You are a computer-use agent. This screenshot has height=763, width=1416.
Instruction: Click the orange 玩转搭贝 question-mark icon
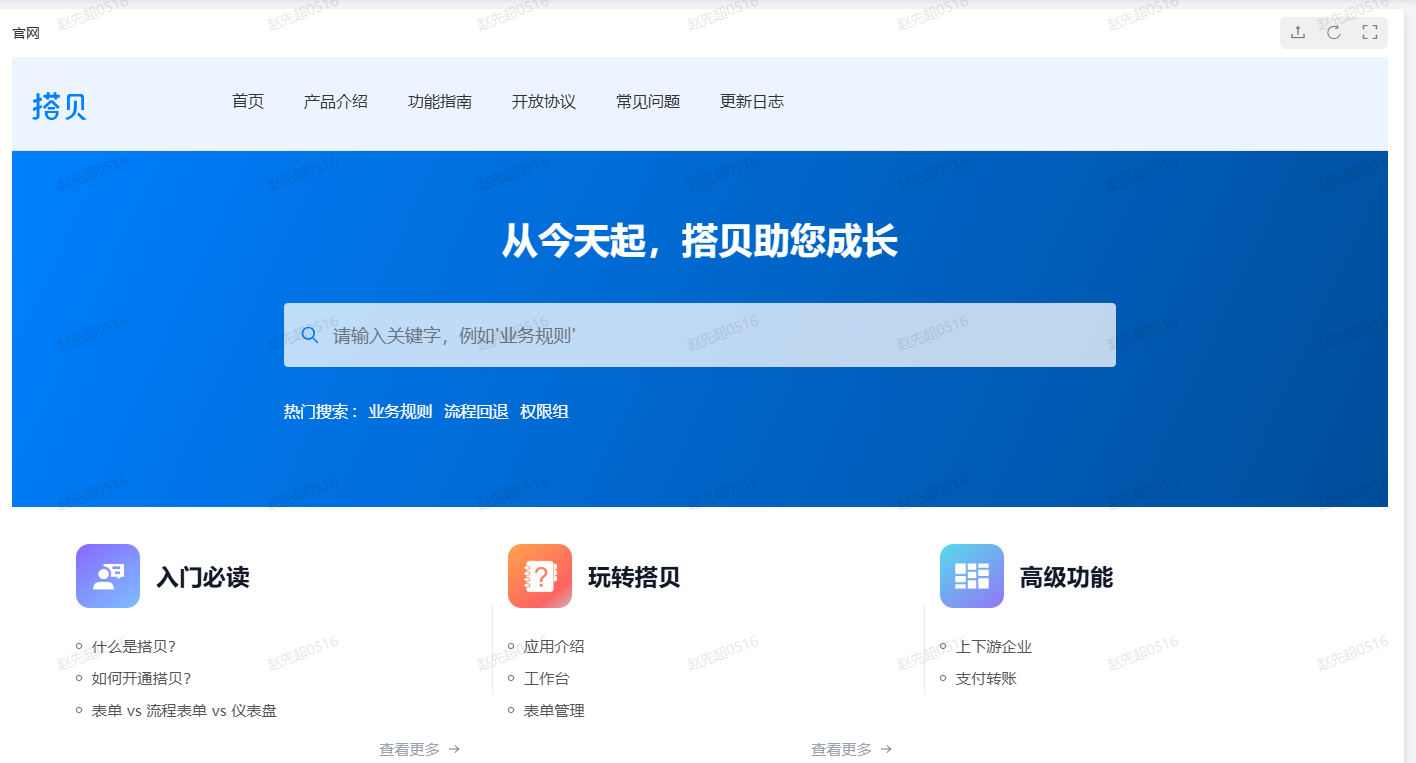click(x=539, y=576)
